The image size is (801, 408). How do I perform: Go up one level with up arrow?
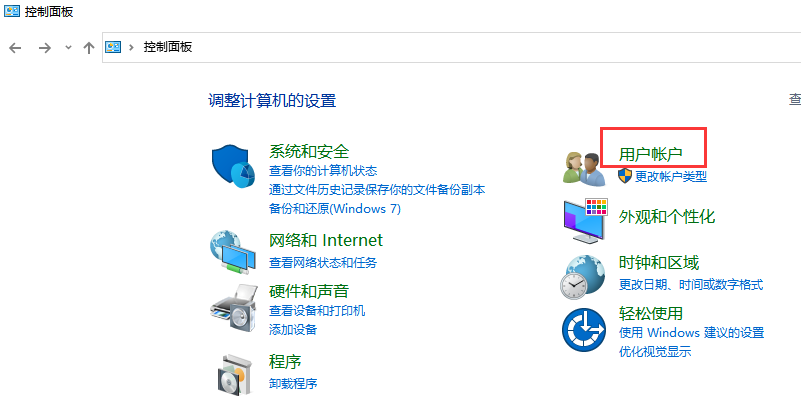coord(89,48)
